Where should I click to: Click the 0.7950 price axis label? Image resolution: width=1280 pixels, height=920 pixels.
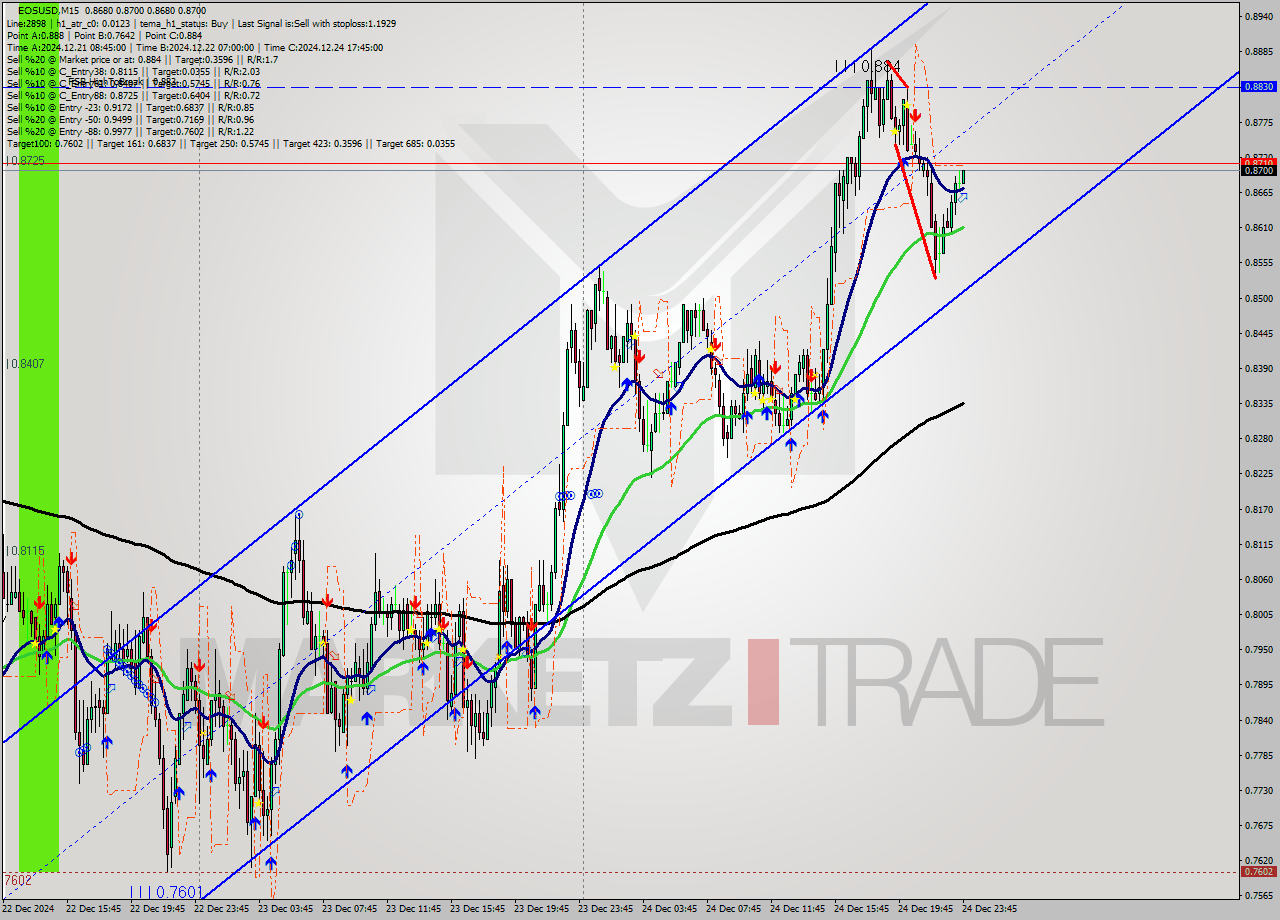click(x=1257, y=650)
